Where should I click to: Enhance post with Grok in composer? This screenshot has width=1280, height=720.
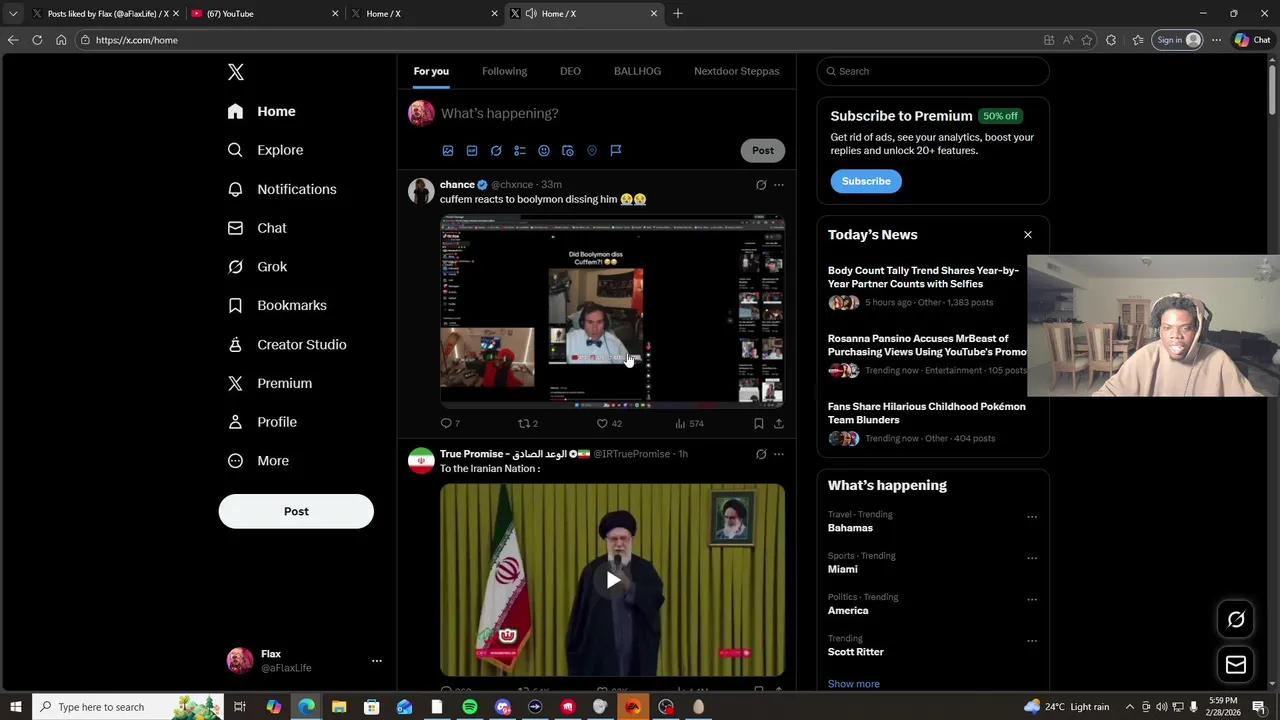pyautogui.click(x=496, y=151)
